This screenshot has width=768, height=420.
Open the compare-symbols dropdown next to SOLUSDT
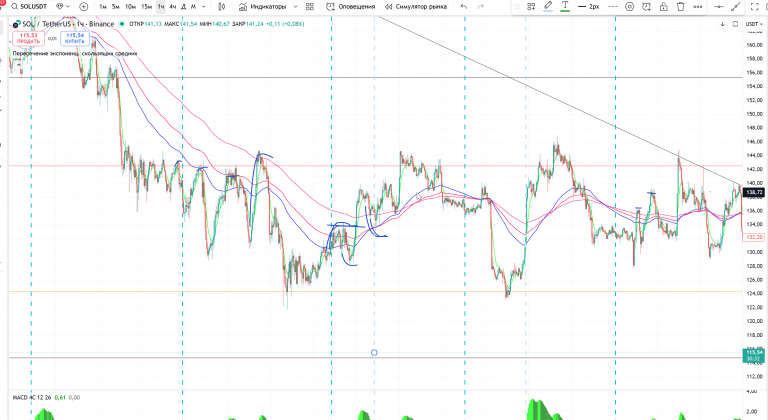coord(63,6)
